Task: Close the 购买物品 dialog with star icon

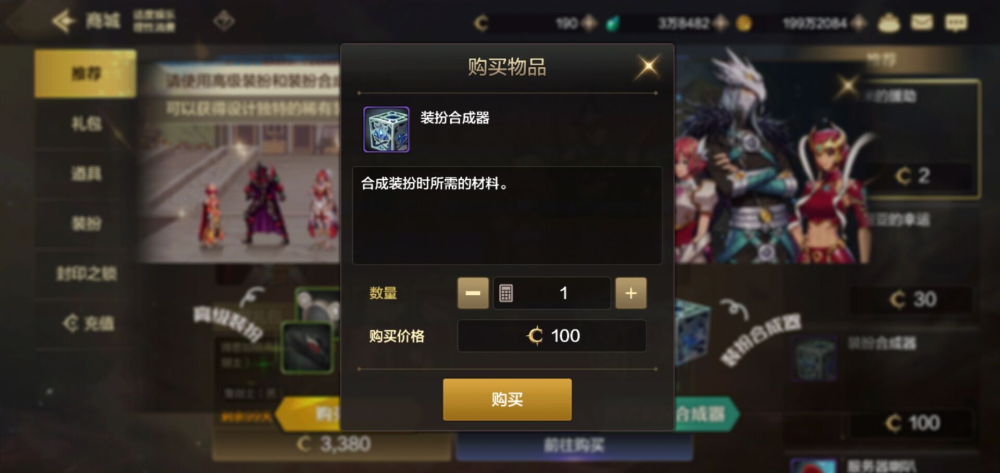Action: (x=646, y=67)
